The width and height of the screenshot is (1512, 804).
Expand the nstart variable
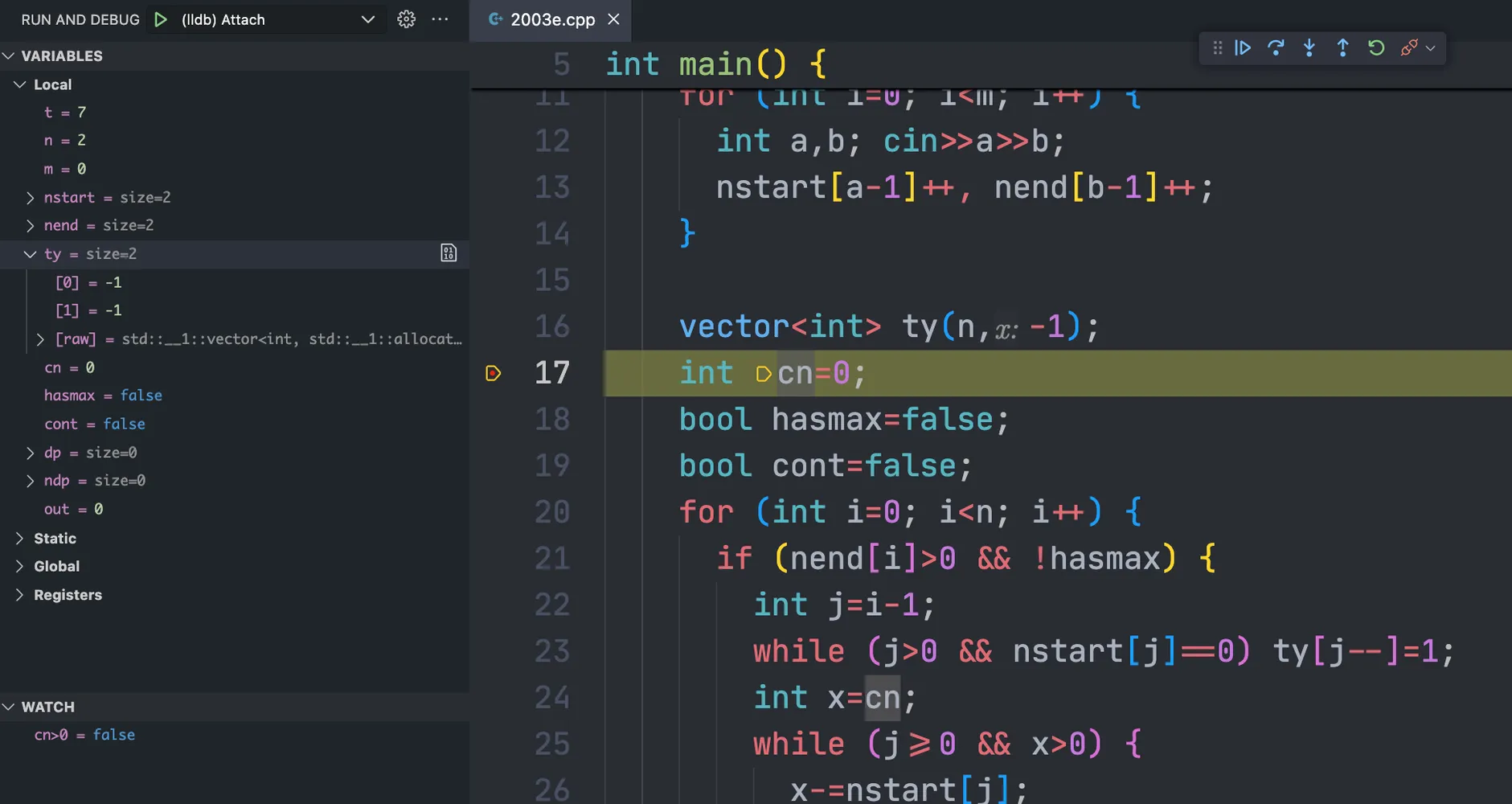point(31,198)
